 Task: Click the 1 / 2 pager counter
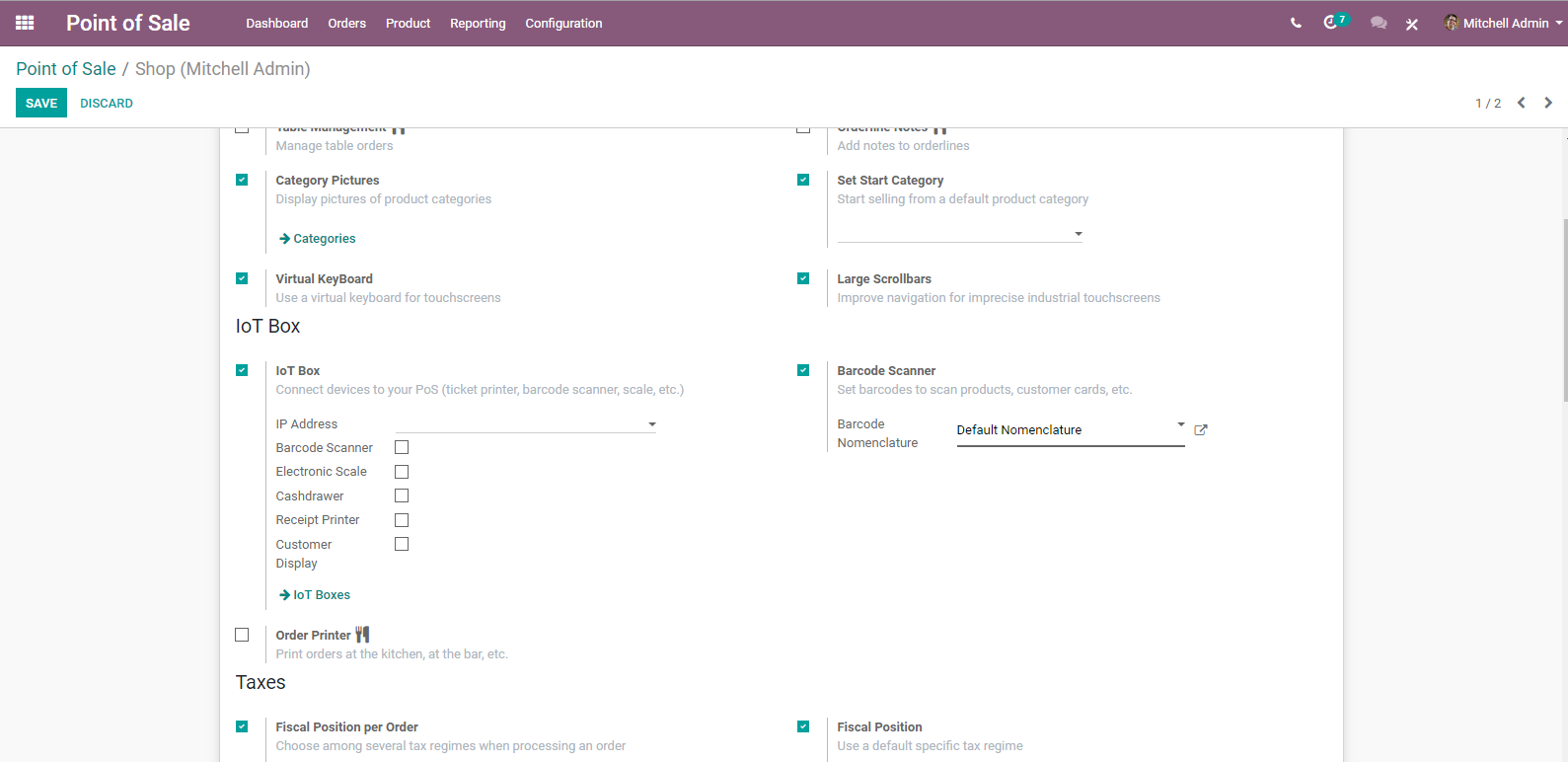pos(1488,103)
